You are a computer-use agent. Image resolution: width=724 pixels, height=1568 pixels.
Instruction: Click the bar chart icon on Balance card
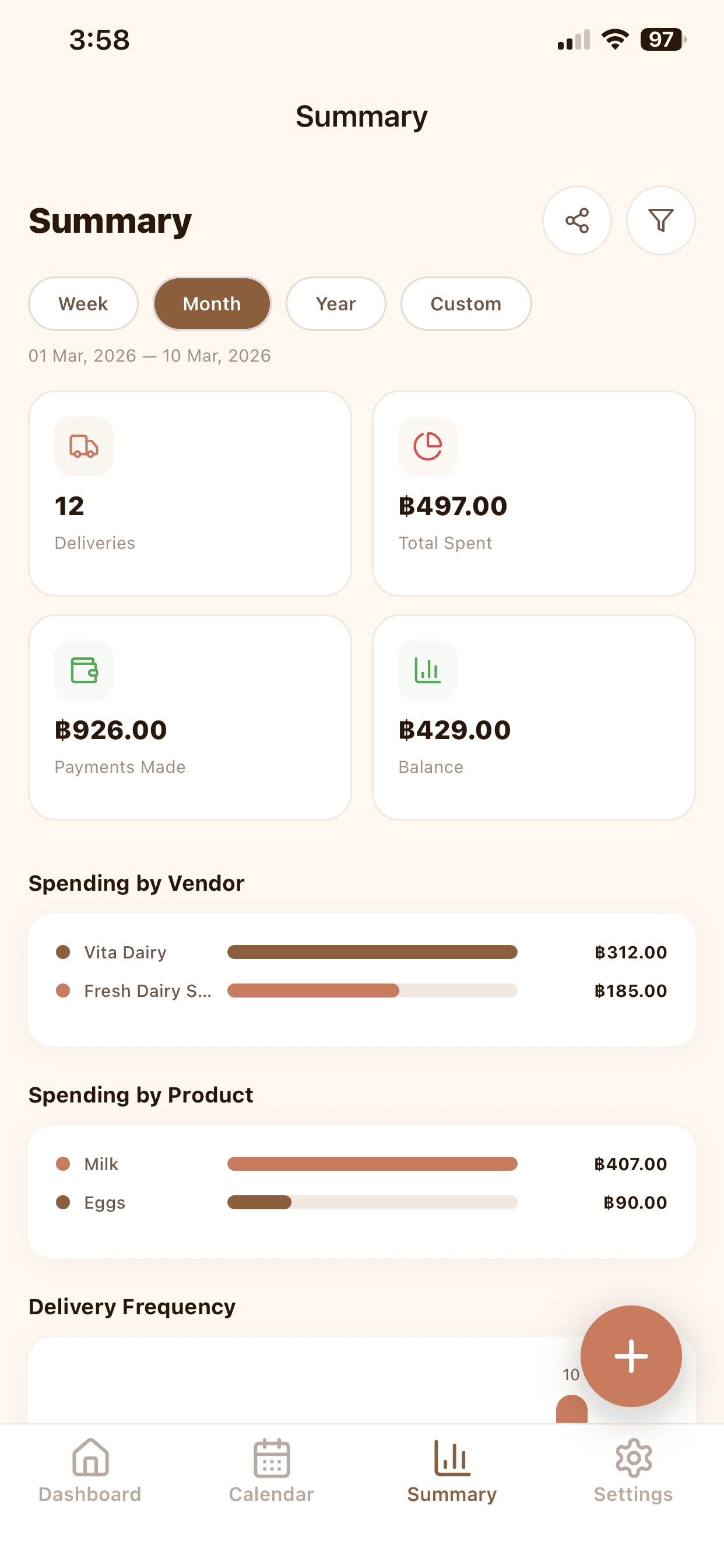click(x=427, y=670)
